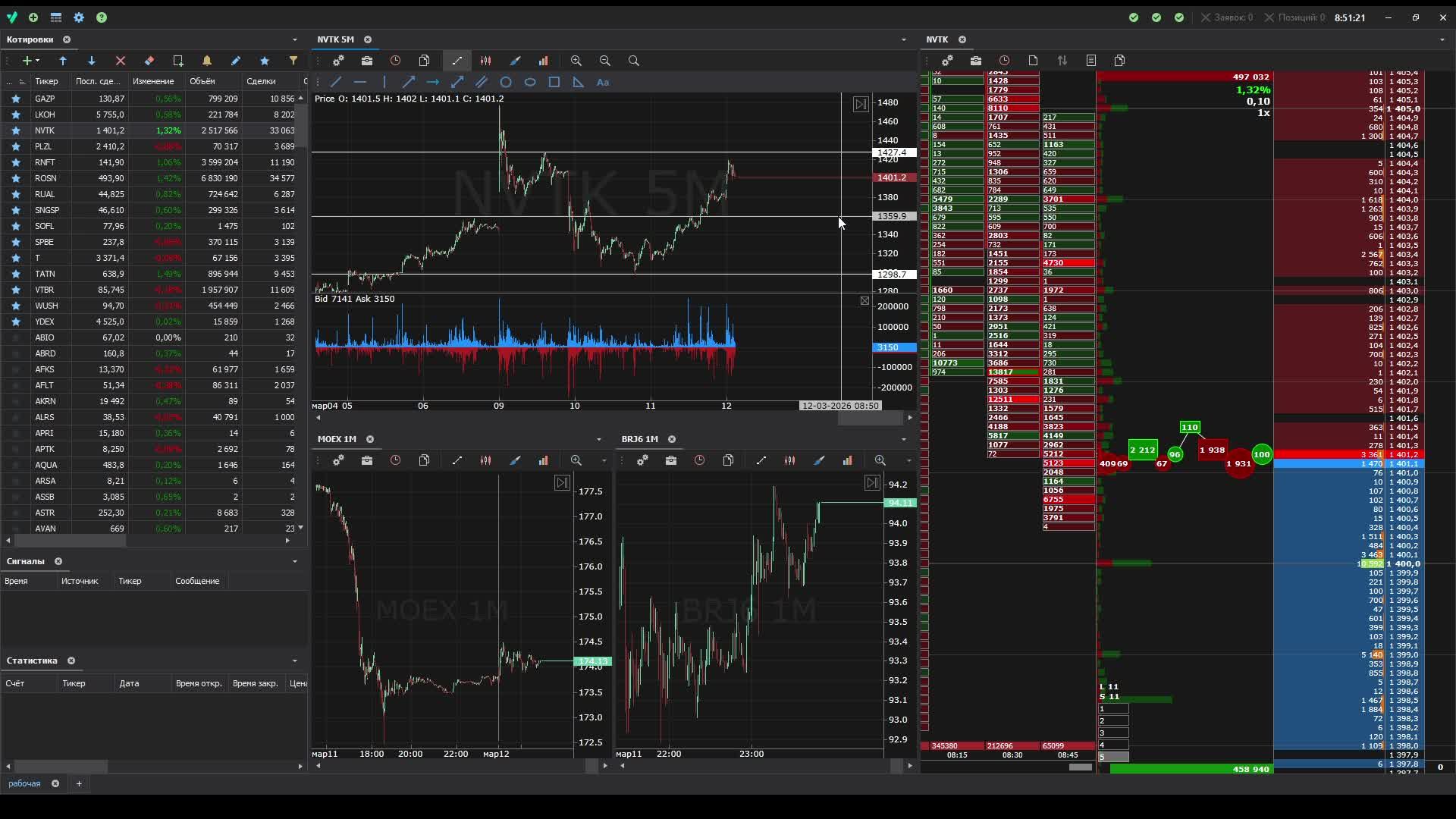Expand the MOEX 1M panel dropdown arrow

click(x=598, y=439)
